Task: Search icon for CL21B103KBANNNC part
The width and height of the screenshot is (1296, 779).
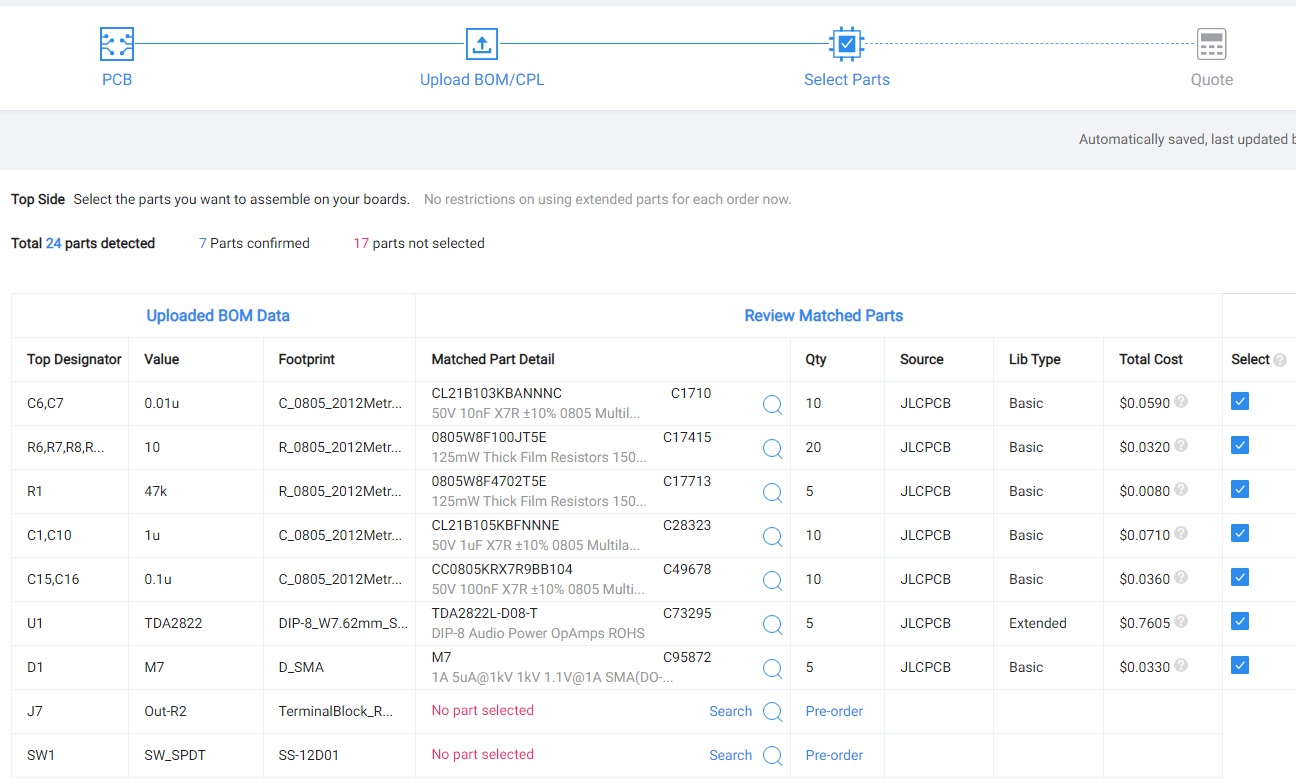Action: [x=773, y=404]
